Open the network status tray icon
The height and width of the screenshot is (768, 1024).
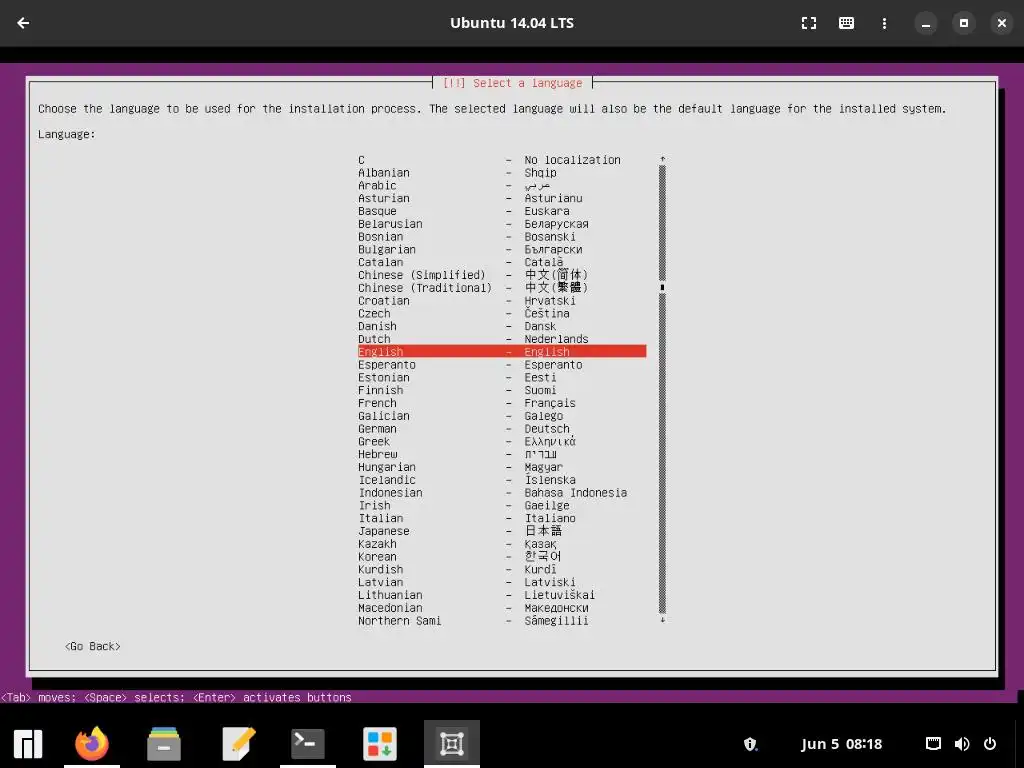[933, 744]
